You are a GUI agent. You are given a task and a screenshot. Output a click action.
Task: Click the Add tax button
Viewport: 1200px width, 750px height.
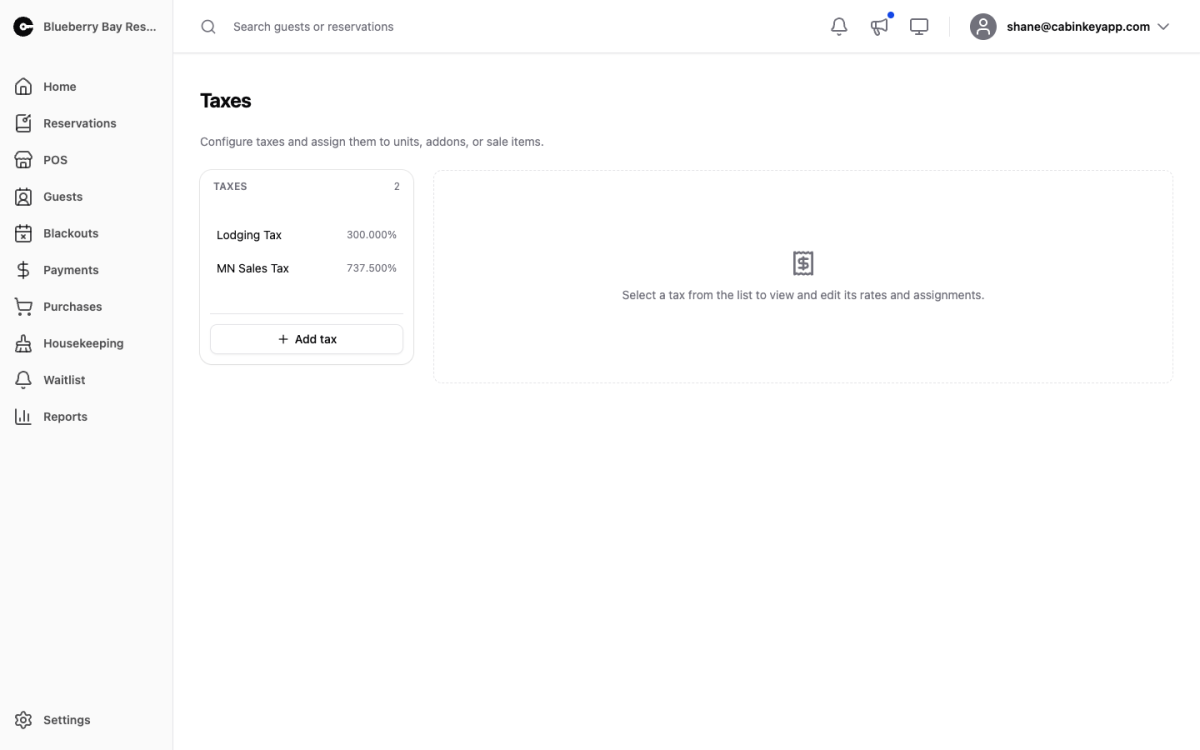[306, 339]
